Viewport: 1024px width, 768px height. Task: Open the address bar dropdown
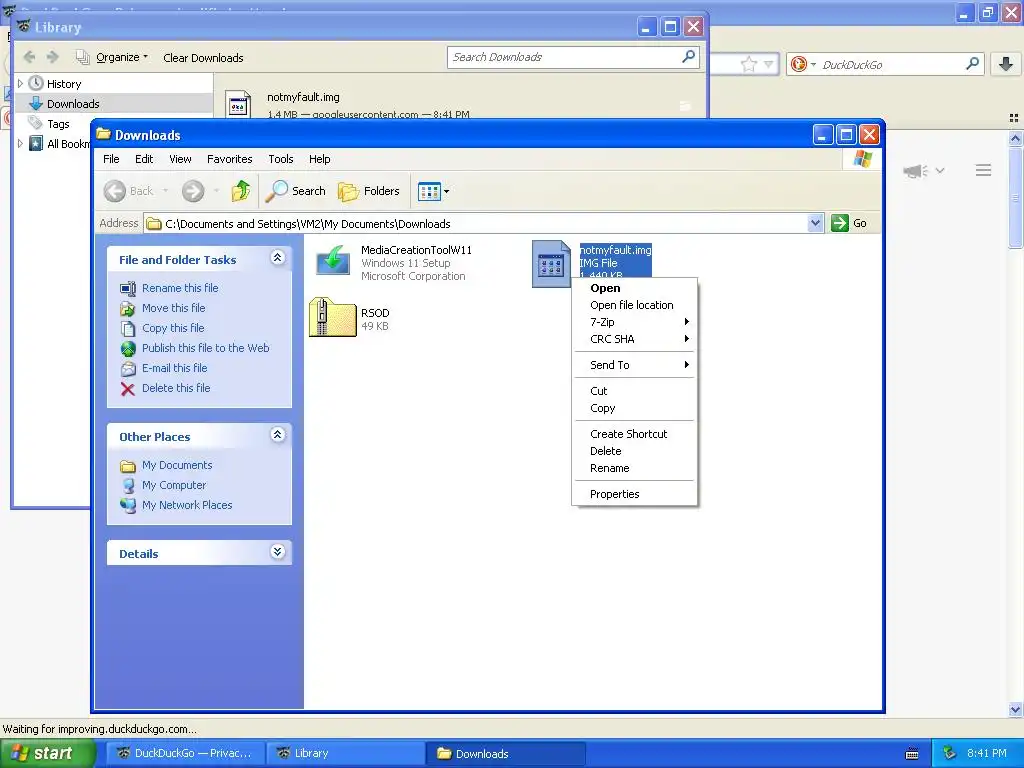coord(815,223)
